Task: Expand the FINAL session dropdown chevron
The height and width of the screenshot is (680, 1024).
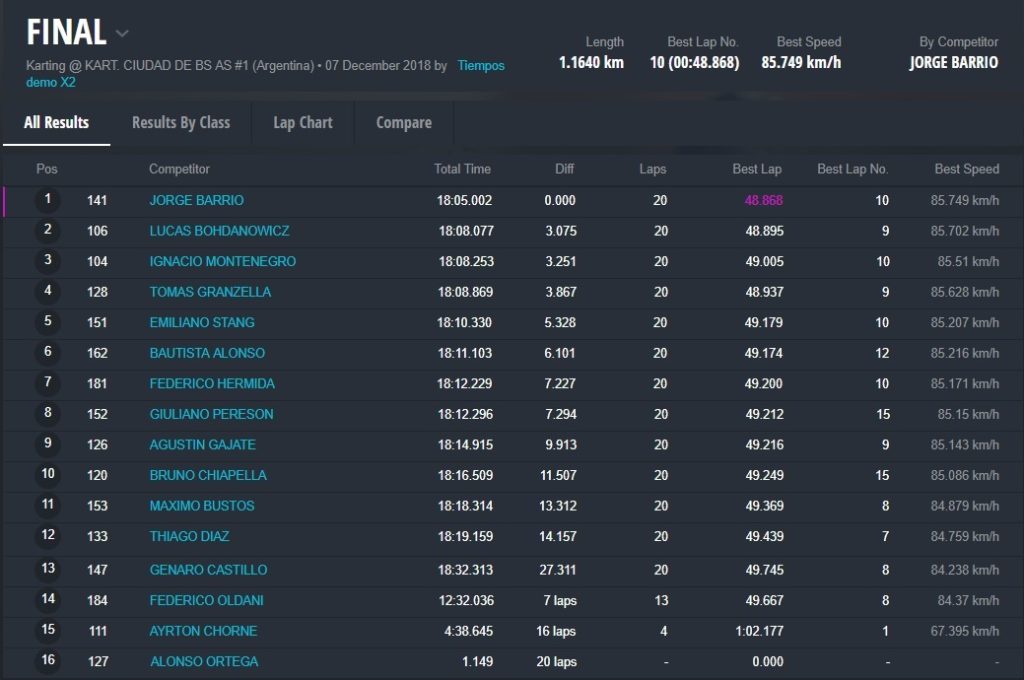Action: [x=122, y=33]
